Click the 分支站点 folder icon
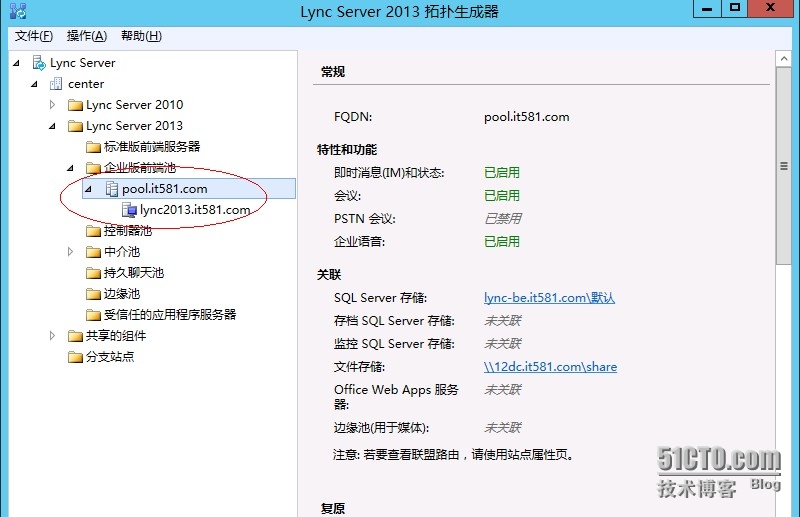Screen dimensions: 800x517 coord(75,357)
